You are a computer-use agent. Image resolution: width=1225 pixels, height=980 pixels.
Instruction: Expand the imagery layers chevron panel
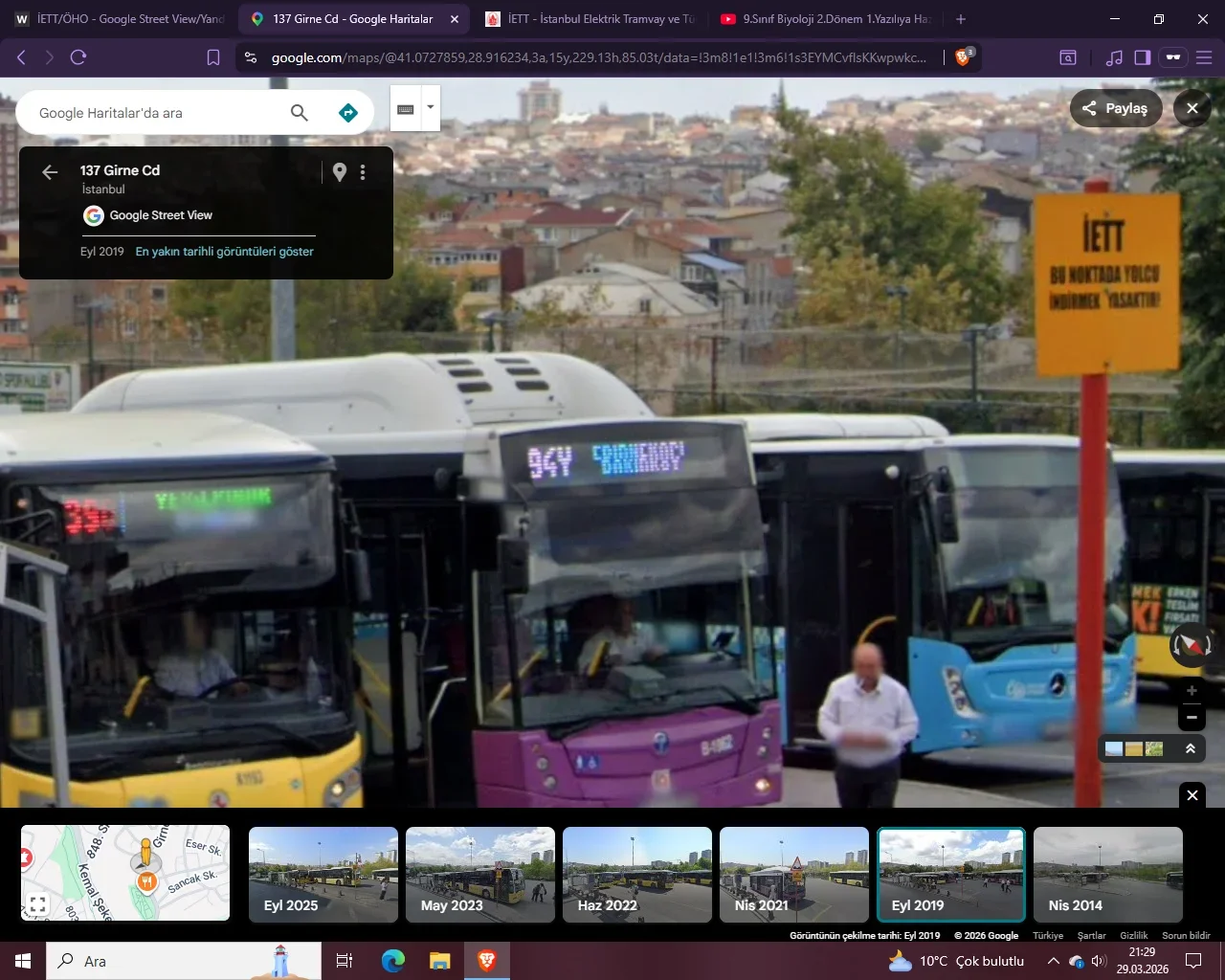1191,748
